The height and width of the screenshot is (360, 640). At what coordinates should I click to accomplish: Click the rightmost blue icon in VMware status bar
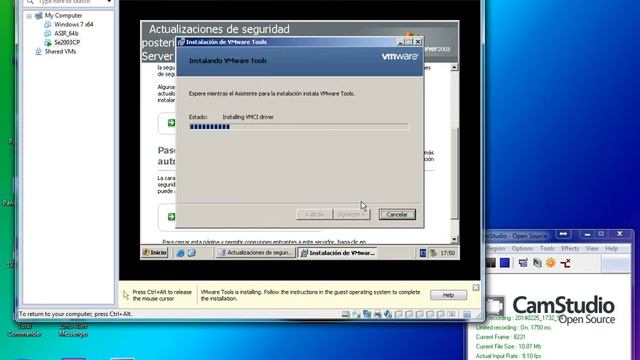467,314
